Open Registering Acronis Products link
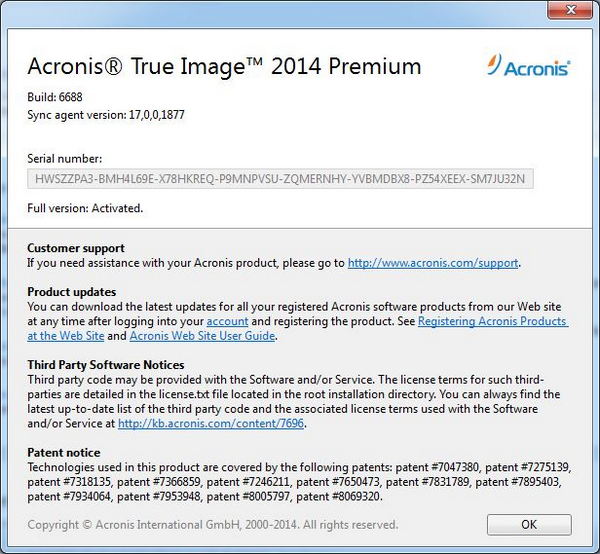This screenshot has width=600, height=554. (x=492, y=322)
